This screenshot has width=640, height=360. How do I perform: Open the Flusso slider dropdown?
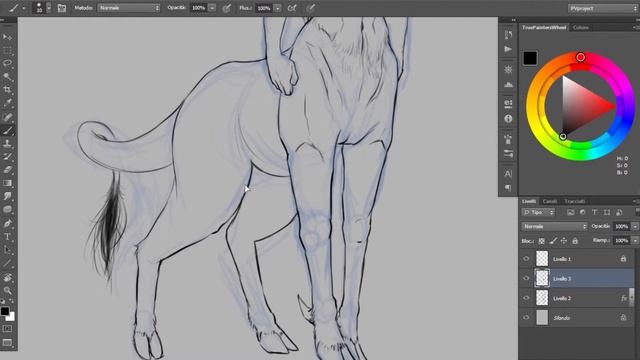click(x=278, y=8)
